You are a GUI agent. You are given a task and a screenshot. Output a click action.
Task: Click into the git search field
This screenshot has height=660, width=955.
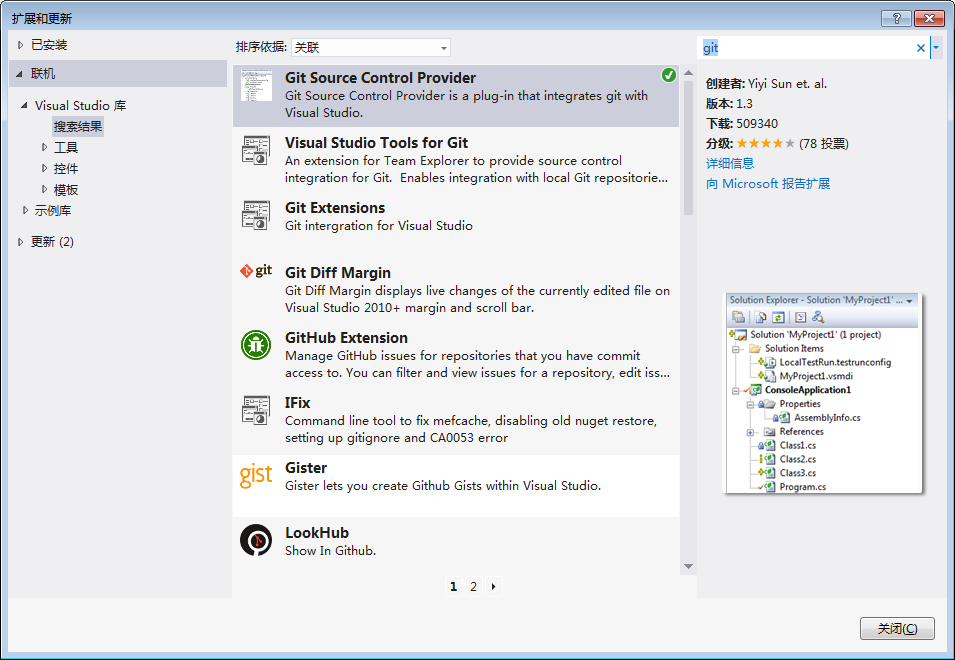click(806, 47)
